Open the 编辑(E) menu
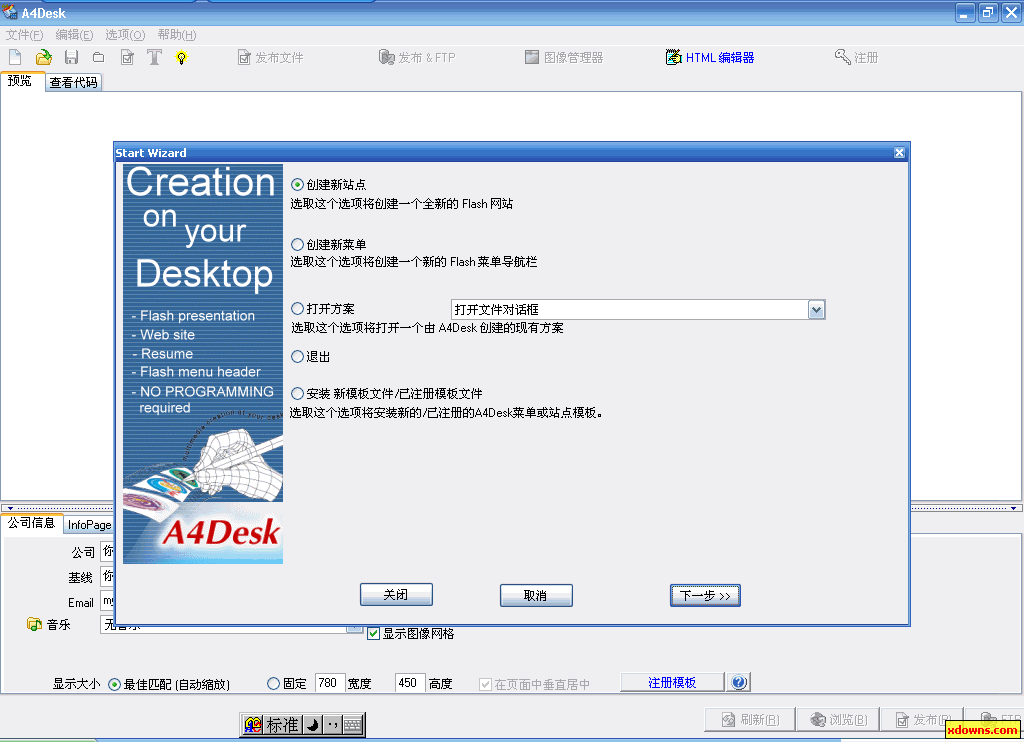Image resolution: width=1024 pixels, height=742 pixels. (x=74, y=35)
